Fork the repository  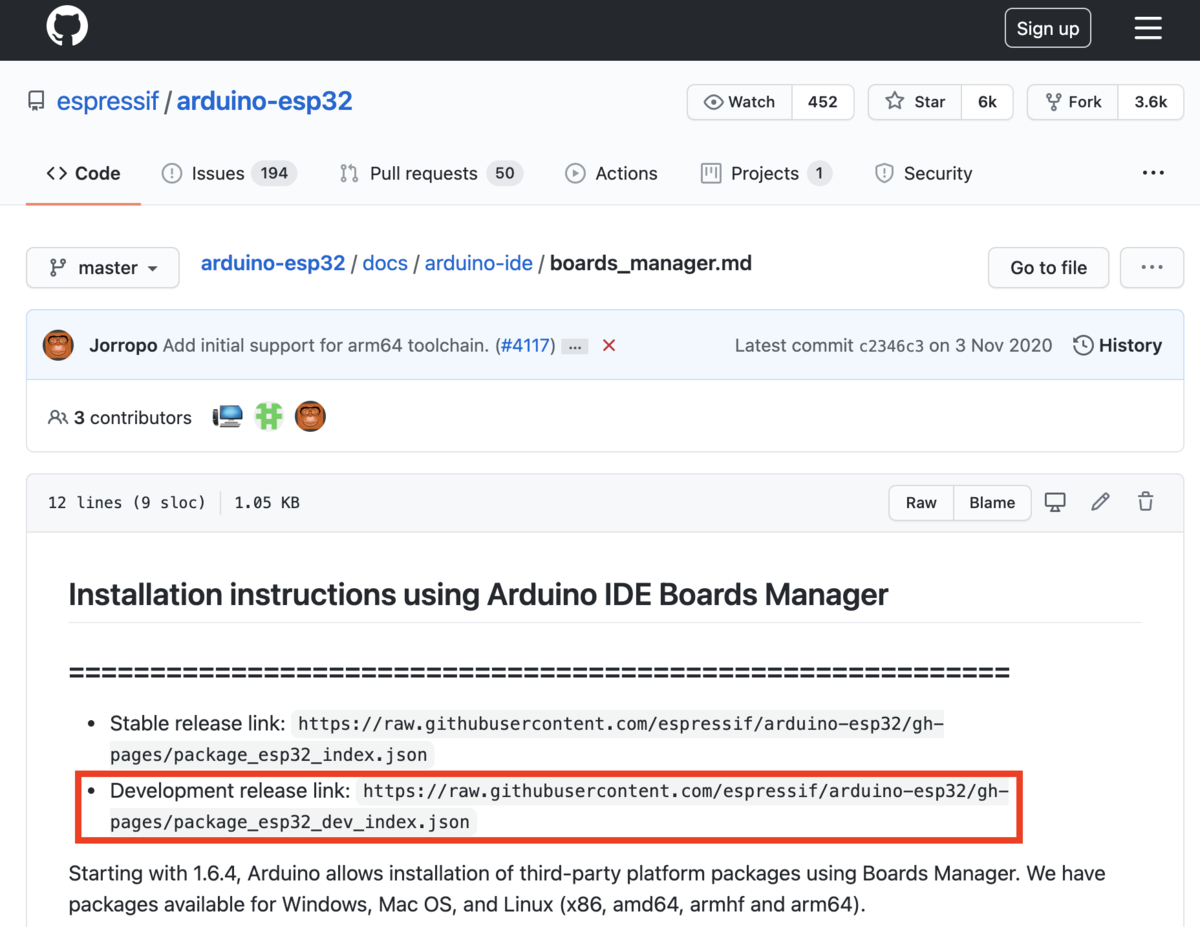point(1074,102)
